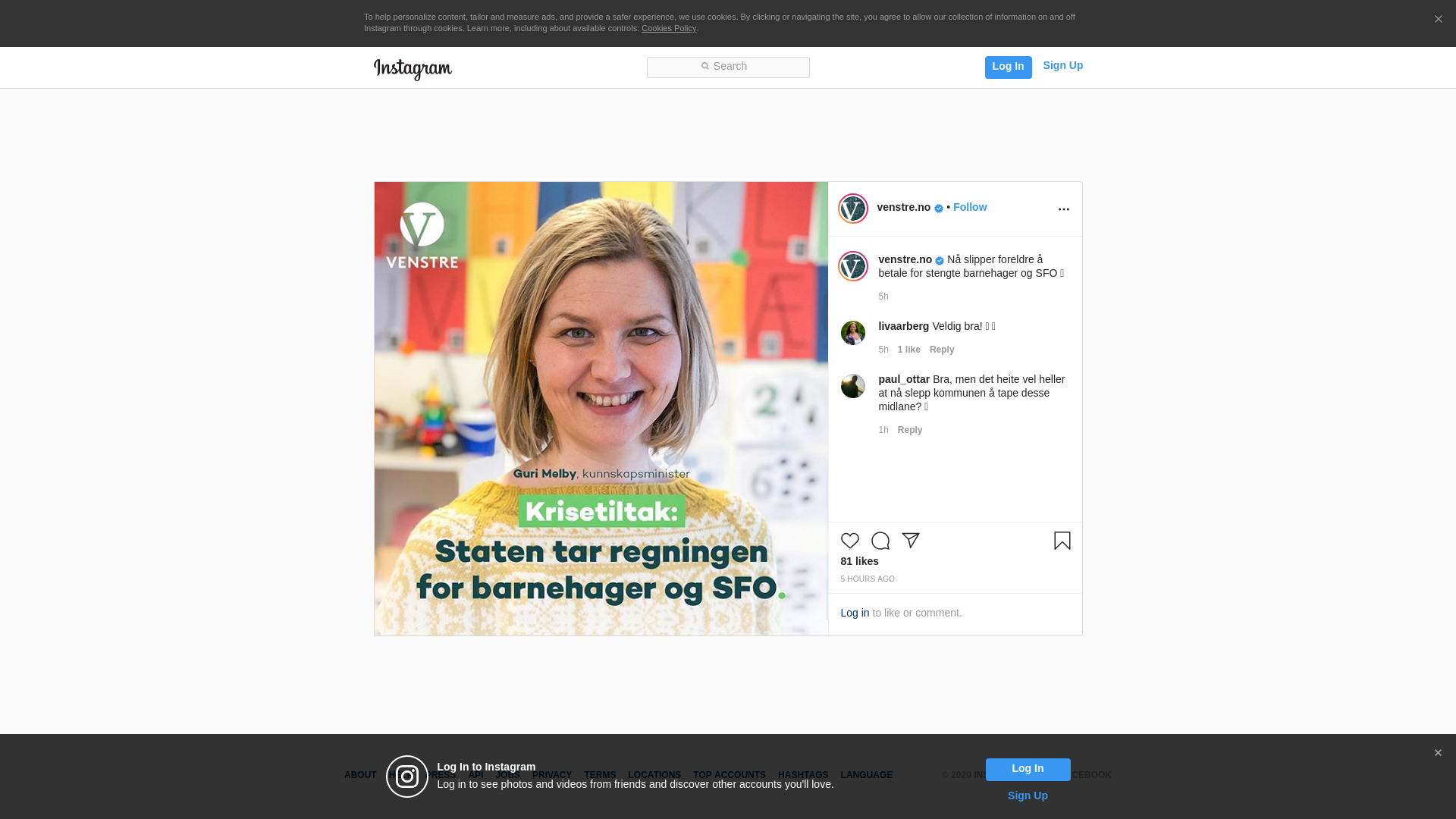
Task: Open the HASHTAGS footer link
Action: [802, 775]
